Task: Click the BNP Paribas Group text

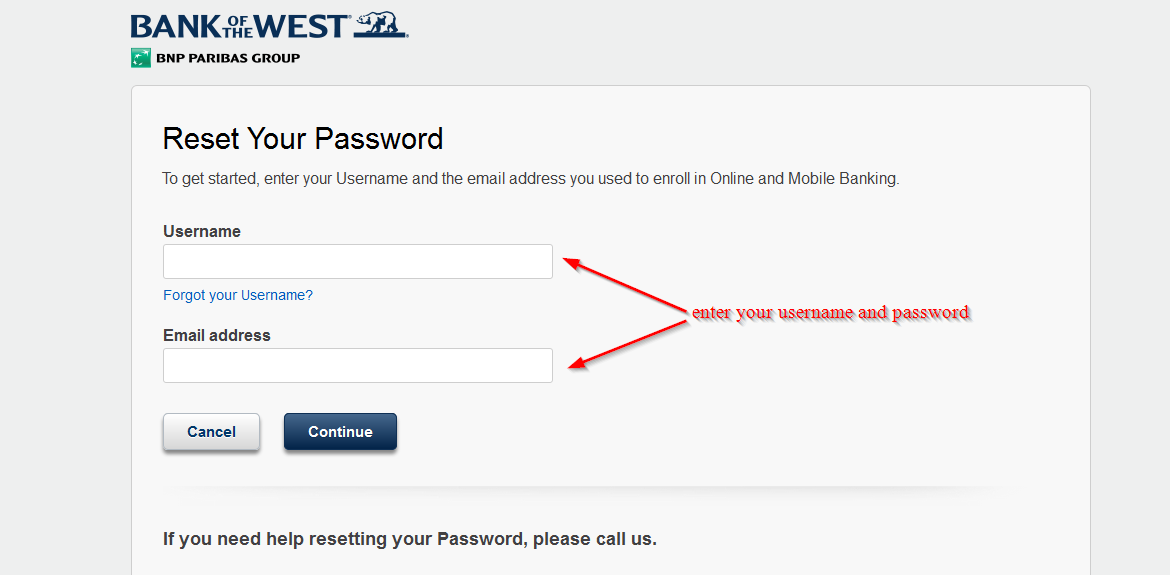Action: (x=228, y=58)
